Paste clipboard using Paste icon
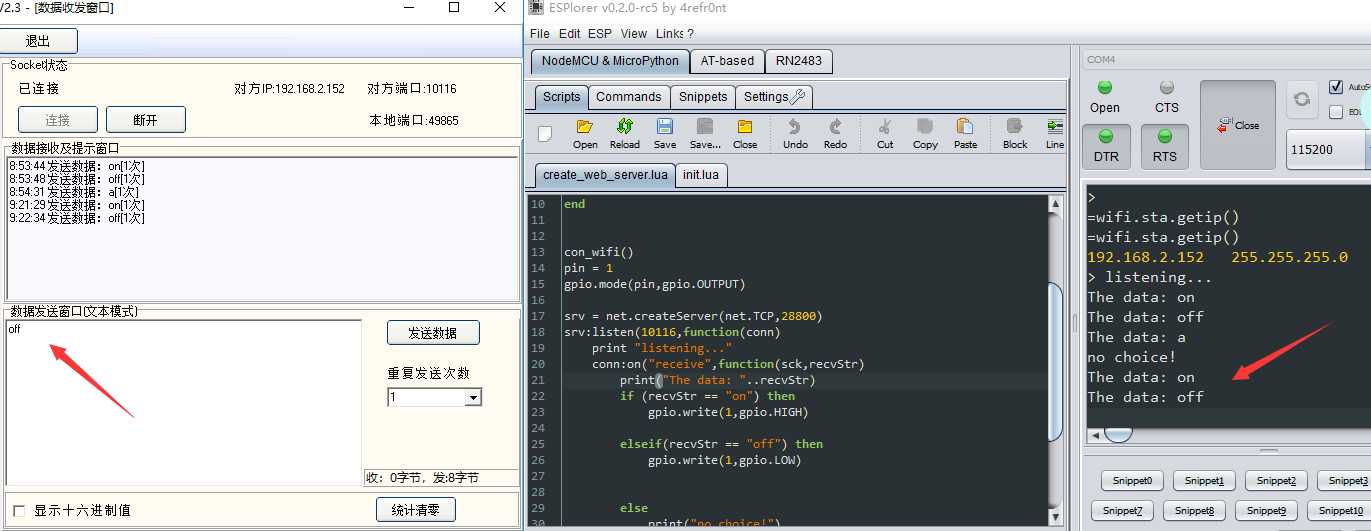 [965, 133]
